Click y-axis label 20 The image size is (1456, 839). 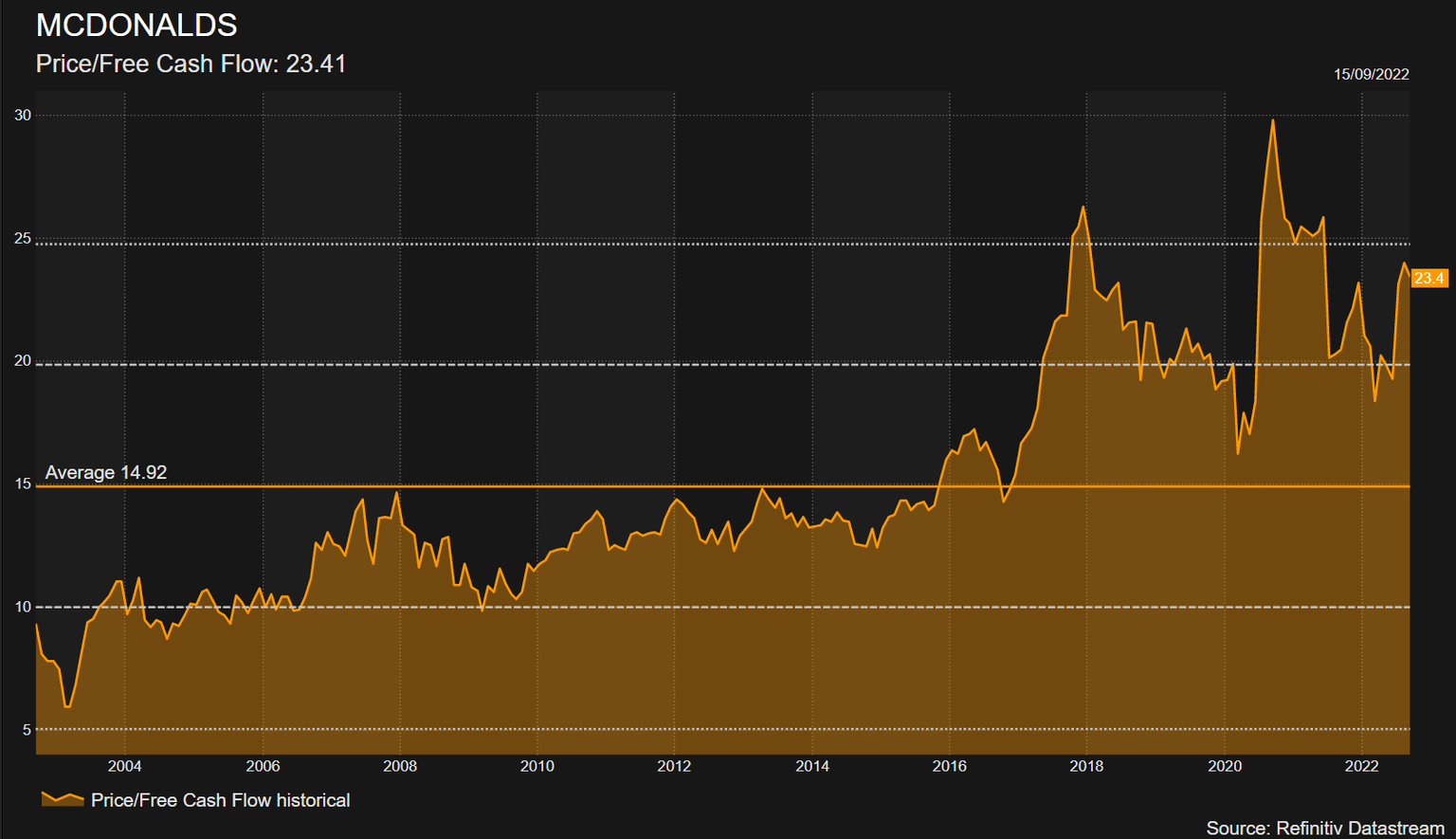(23, 361)
